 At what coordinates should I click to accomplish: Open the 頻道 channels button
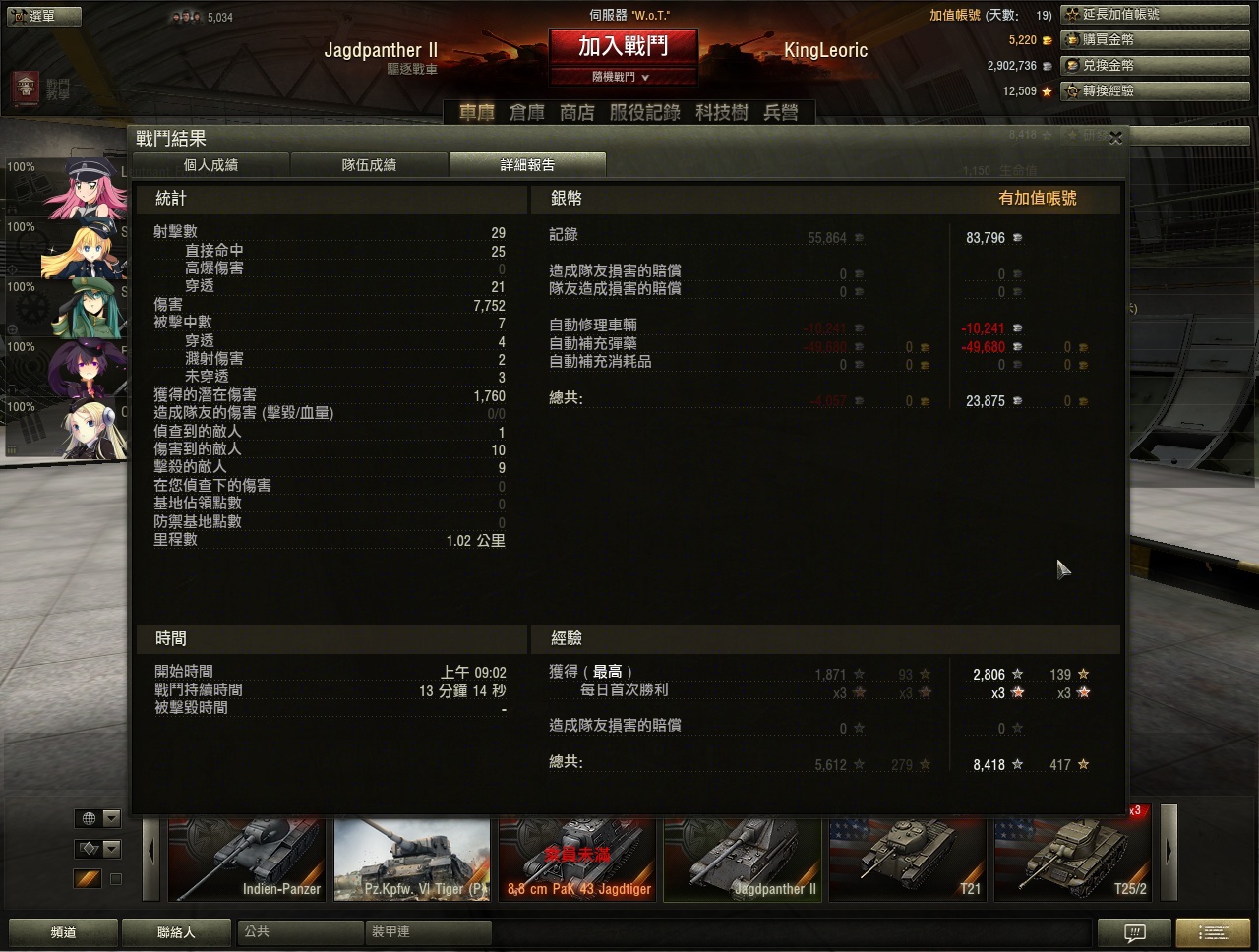[63, 932]
